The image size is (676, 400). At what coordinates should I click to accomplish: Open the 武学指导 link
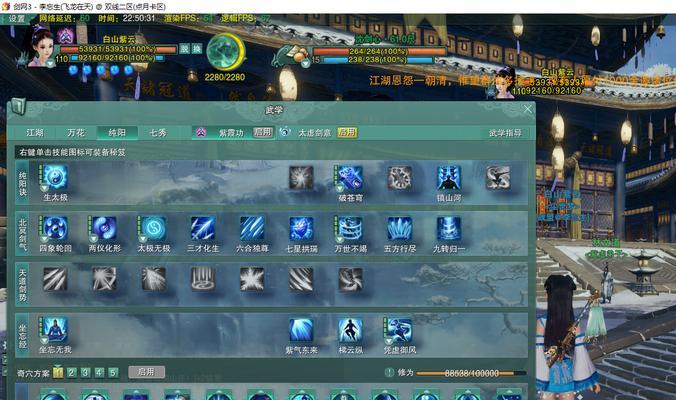[505, 133]
